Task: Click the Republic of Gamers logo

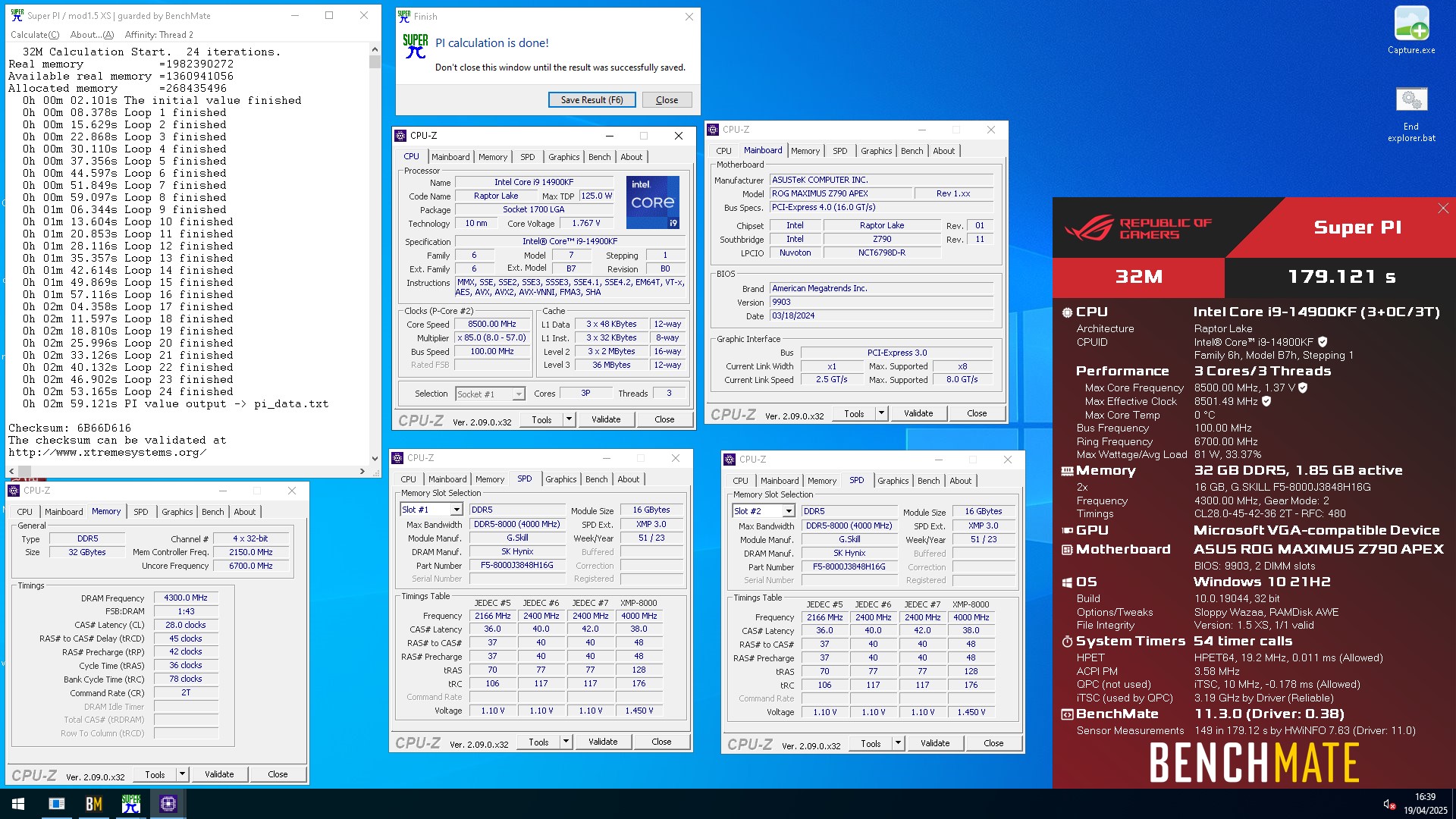Action: [x=1138, y=228]
